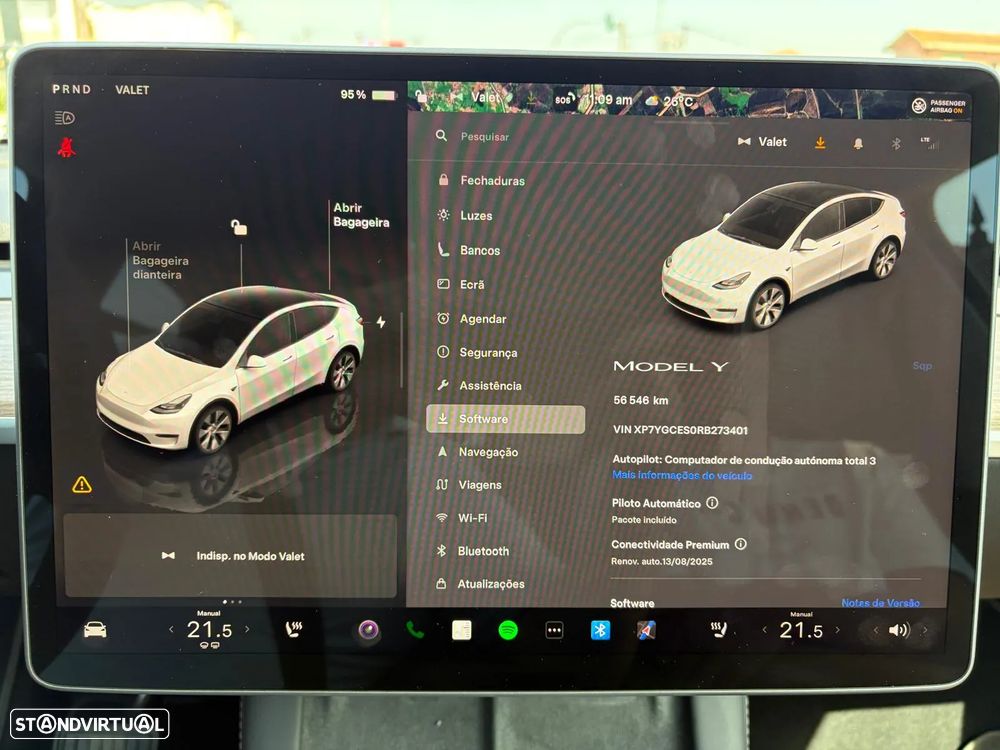Image resolution: width=1000 pixels, height=750 pixels.
Task: Open the green Phone app
Action: point(415,630)
